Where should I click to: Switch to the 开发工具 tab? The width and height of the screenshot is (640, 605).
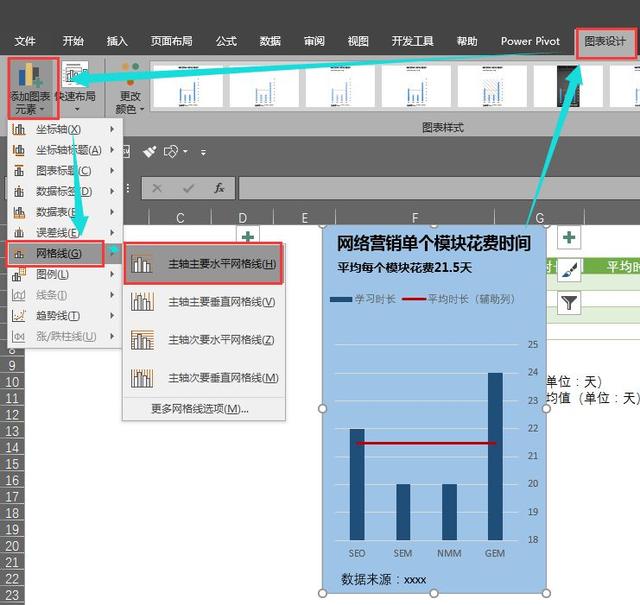tap(412, 41)
